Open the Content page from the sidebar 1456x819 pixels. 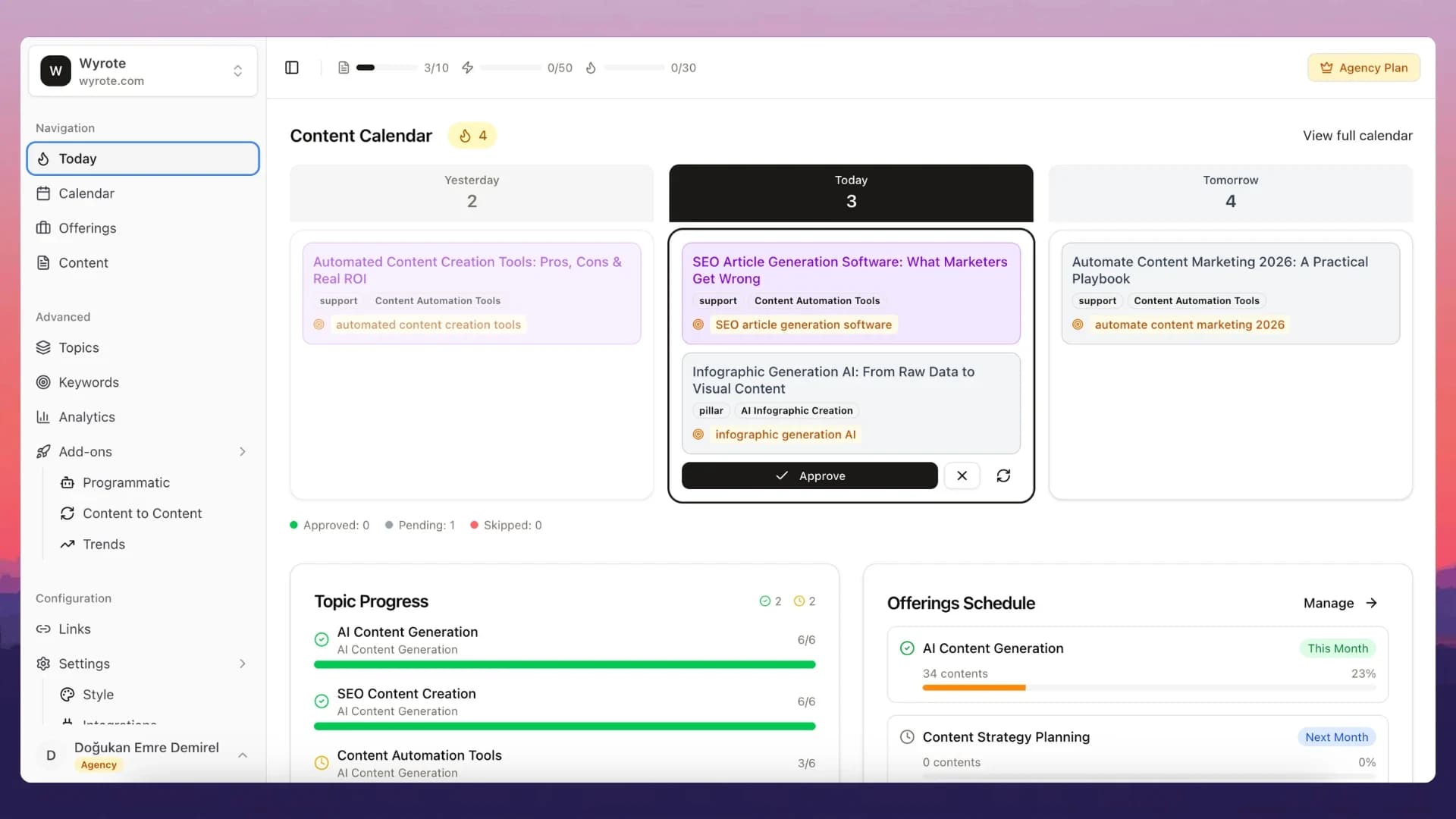pos(83,262)
